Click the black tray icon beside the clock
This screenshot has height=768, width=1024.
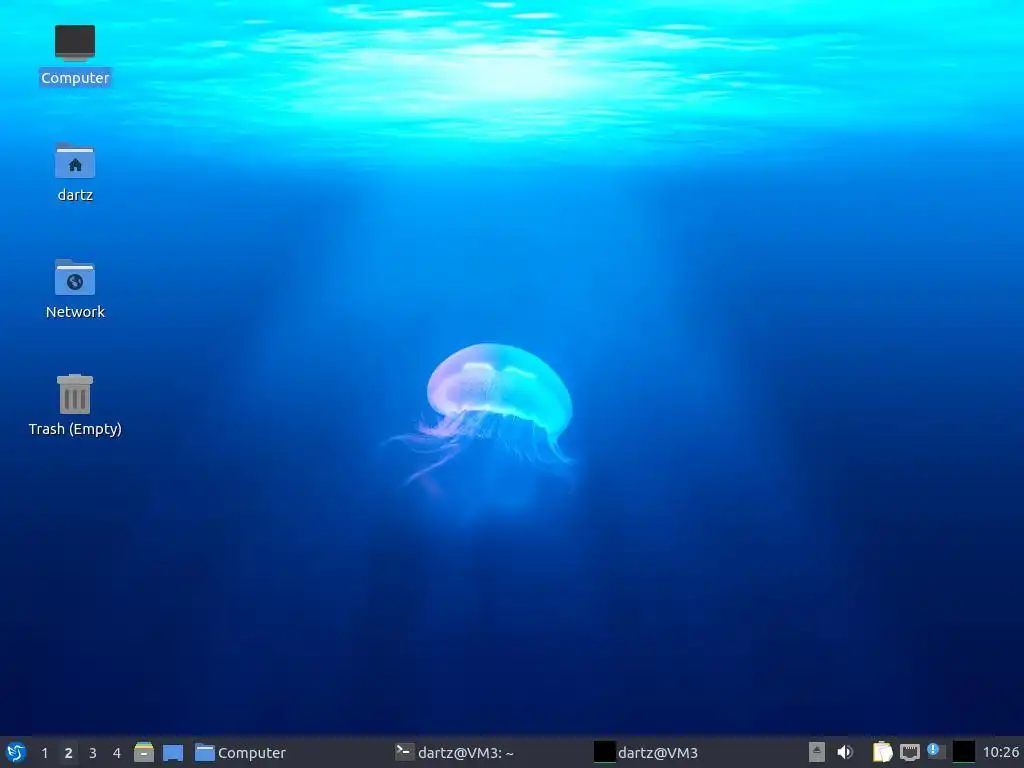(963, 752)
